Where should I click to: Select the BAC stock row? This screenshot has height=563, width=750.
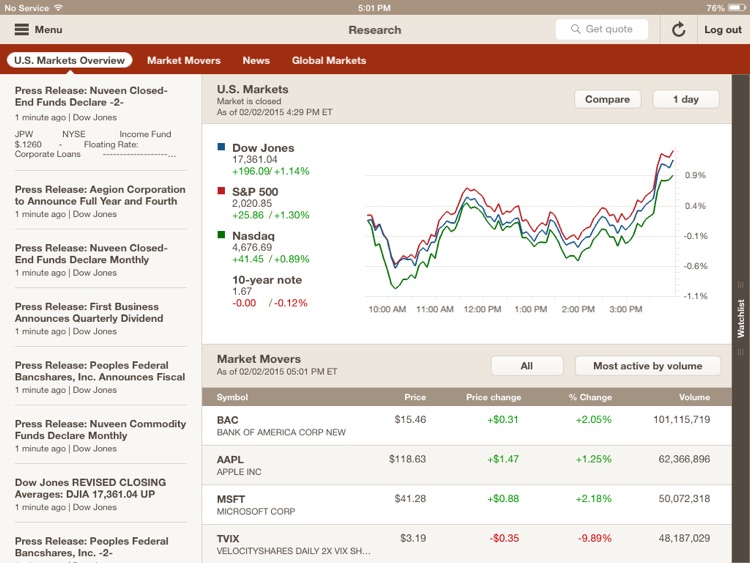coord(467,426)
